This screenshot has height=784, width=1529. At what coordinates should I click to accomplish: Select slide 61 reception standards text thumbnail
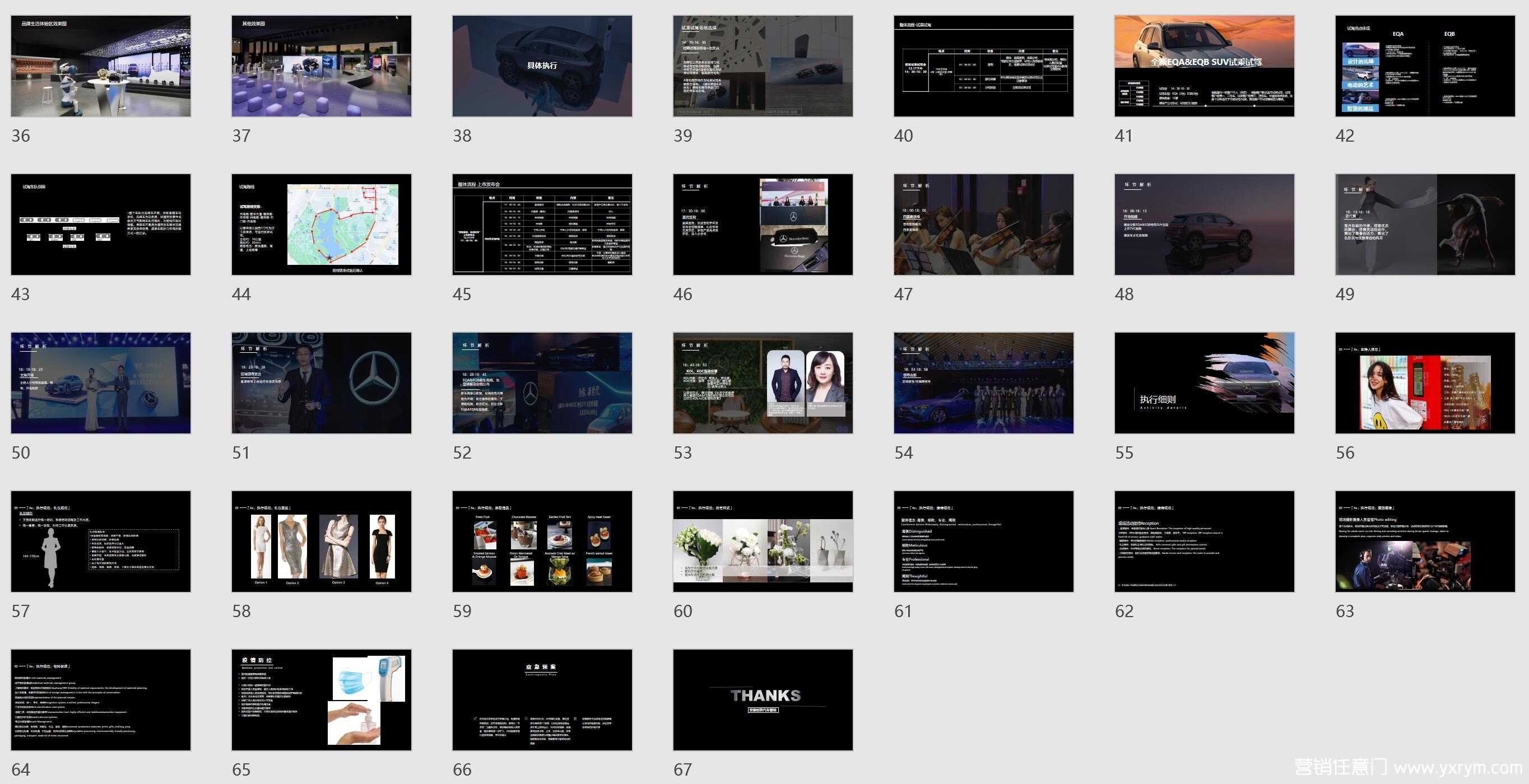984,541
